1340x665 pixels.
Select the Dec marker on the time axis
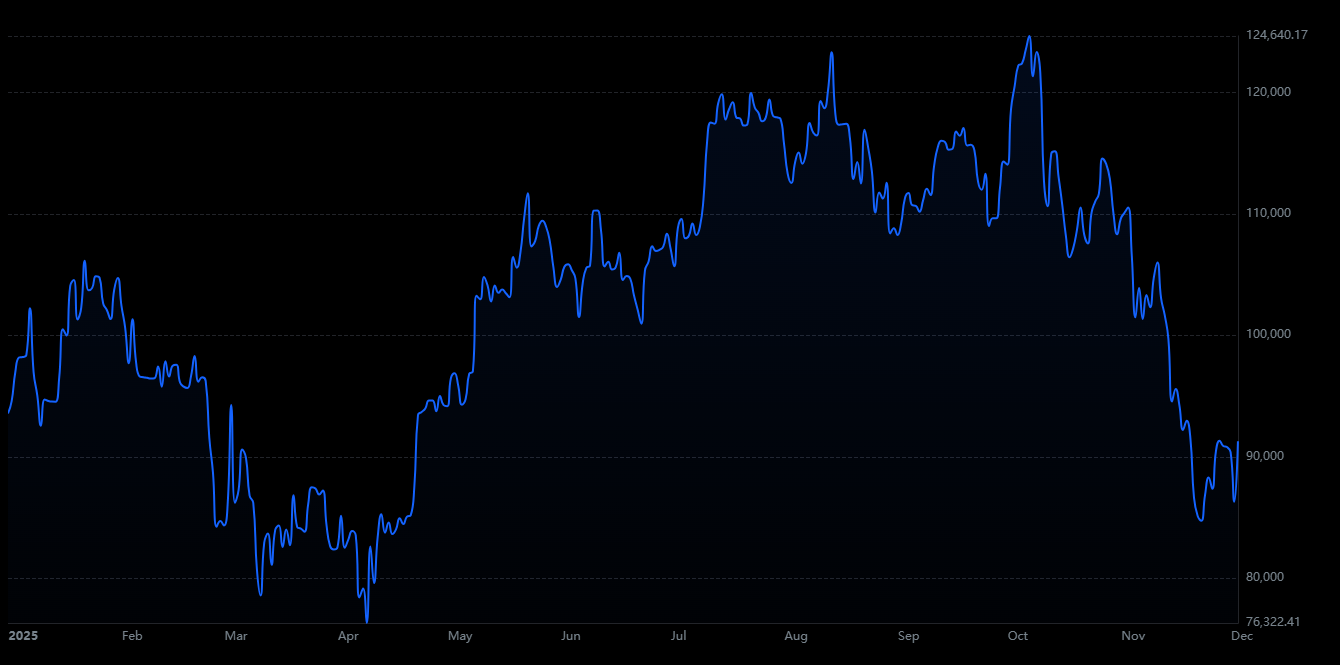[x=1241, y=636]
